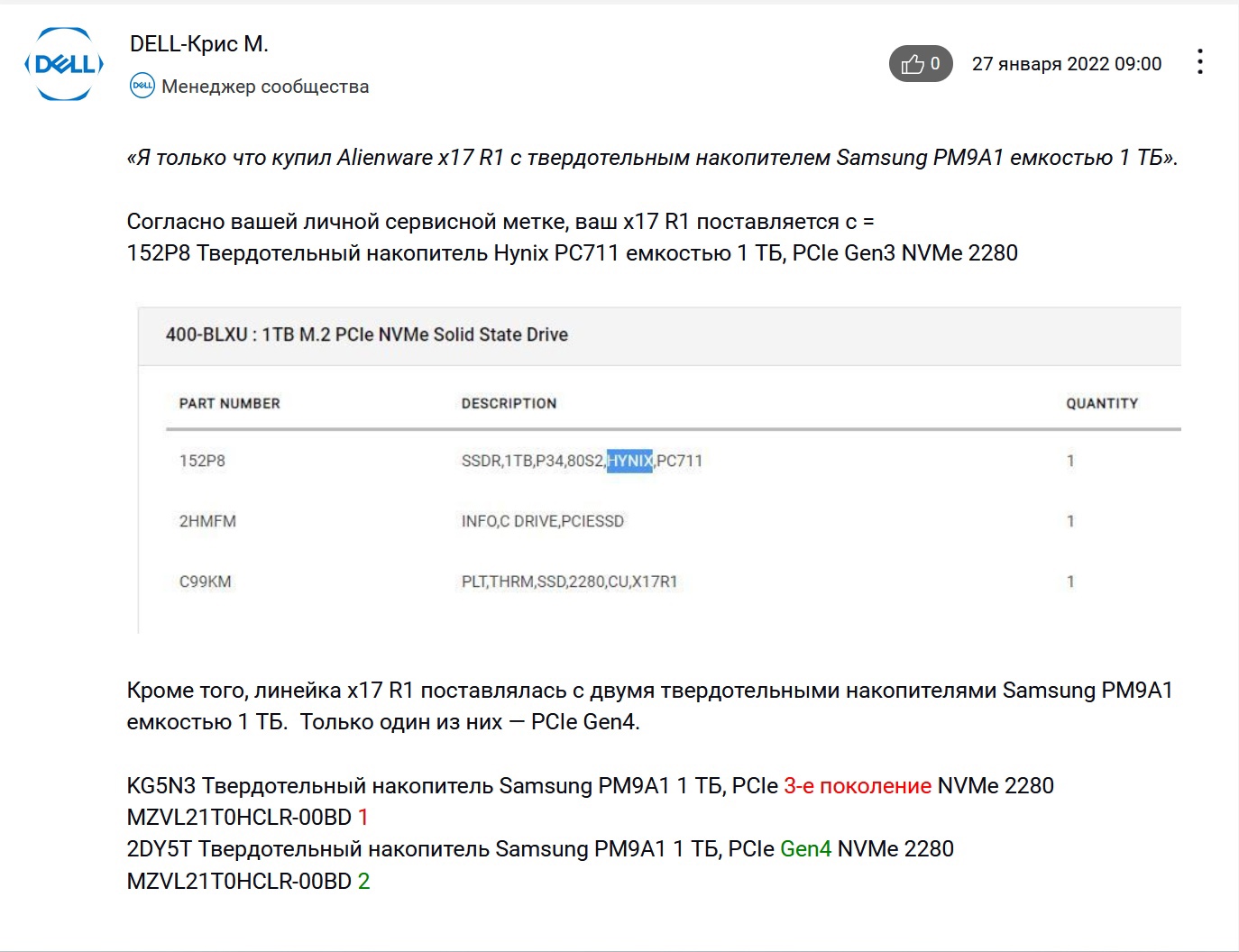Like the post with thumbs-up button
1239x952 pixels.
(920, 64)
